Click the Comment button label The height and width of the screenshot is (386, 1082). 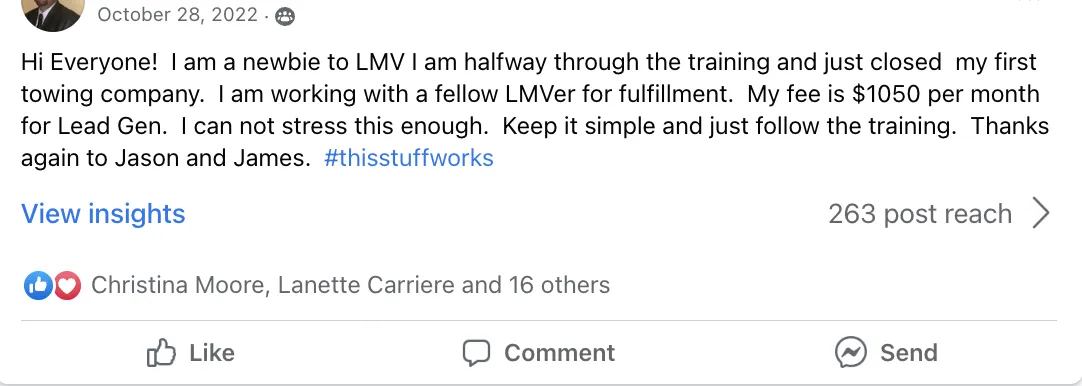pyautogui.click(x=559, y=353)
